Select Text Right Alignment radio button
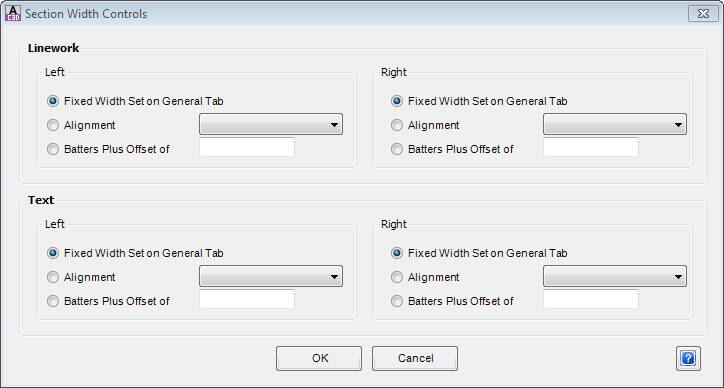The height and width of the screenshot is (388, 724). (x=397, y=277)
